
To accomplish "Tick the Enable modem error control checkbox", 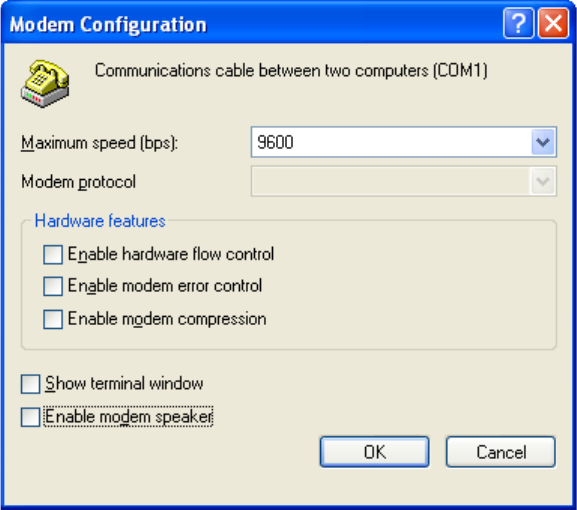I will pos(53,286).
